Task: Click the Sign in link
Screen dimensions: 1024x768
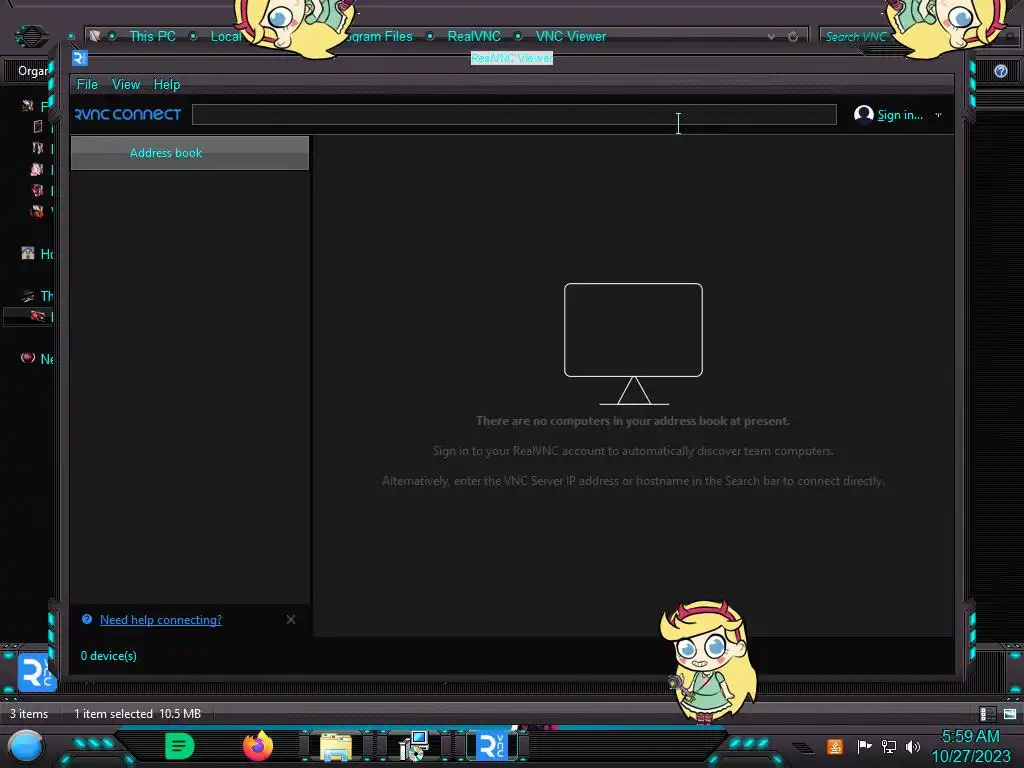Action: [899, 115]
